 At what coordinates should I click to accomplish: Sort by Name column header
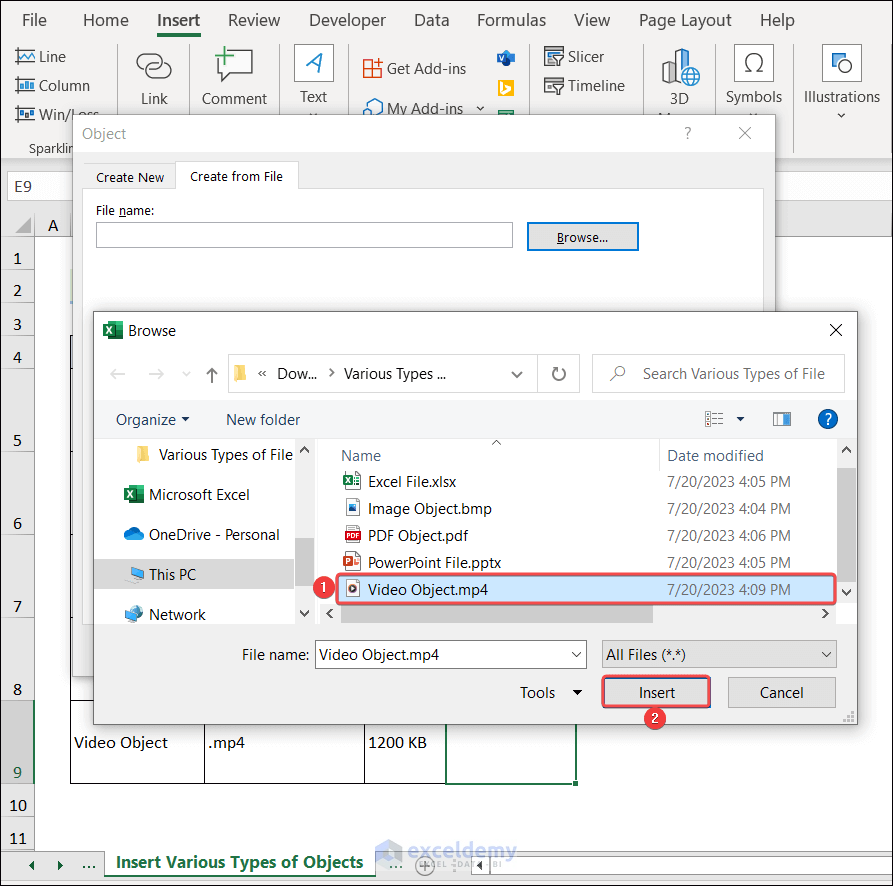point(361,456)
